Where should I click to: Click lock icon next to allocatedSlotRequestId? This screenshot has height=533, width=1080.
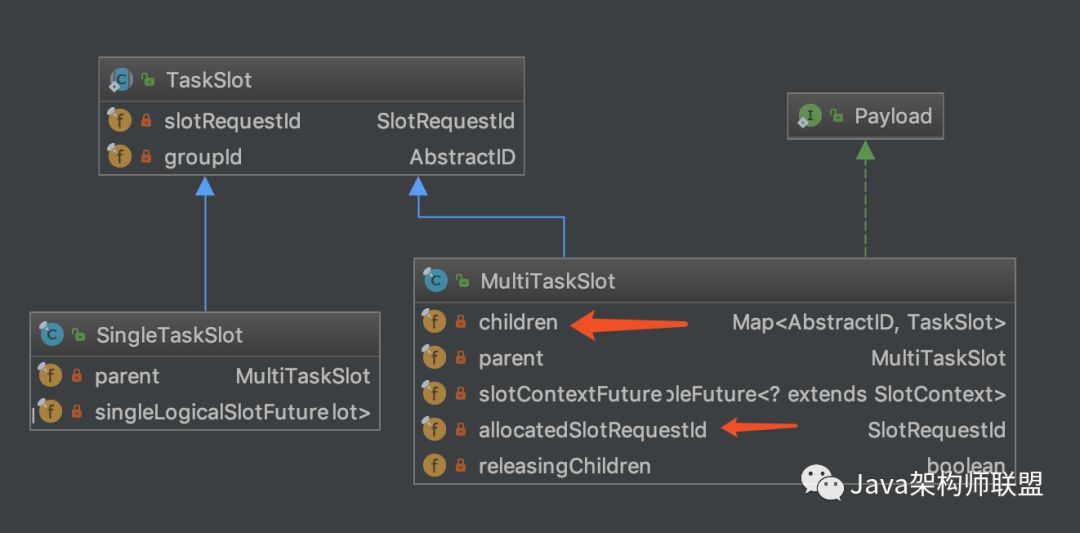[x=461, y=430]
